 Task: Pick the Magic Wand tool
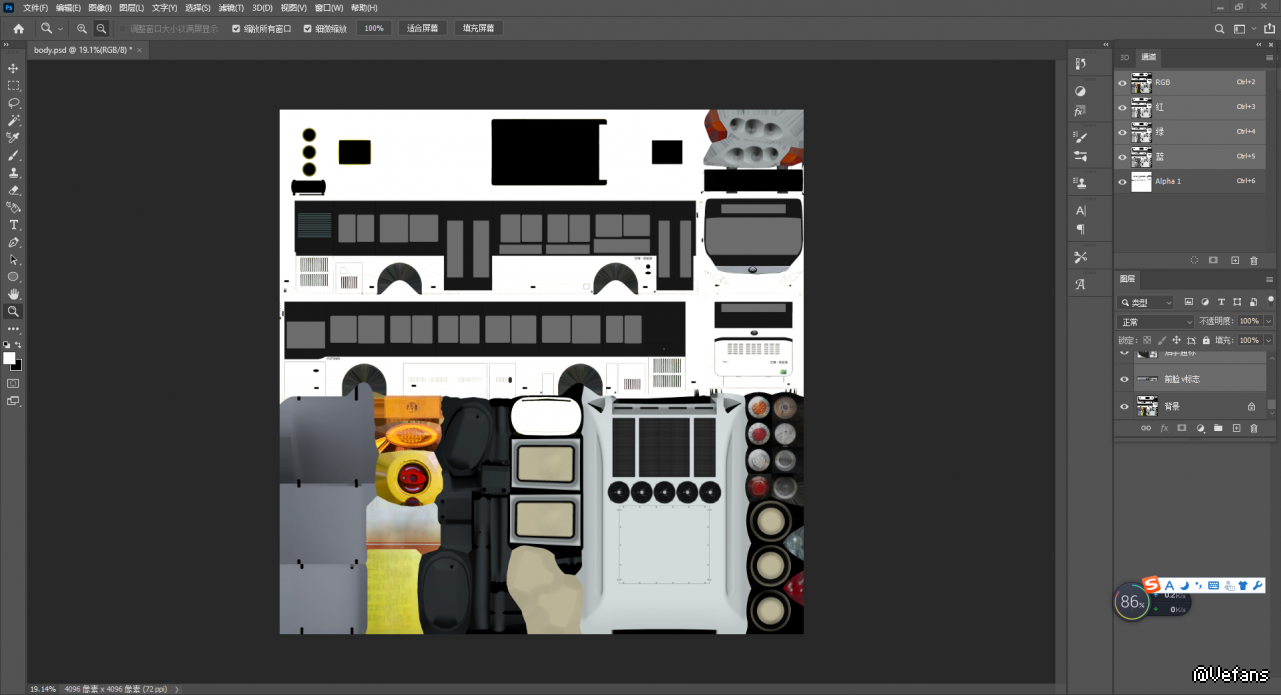[13, 120]
